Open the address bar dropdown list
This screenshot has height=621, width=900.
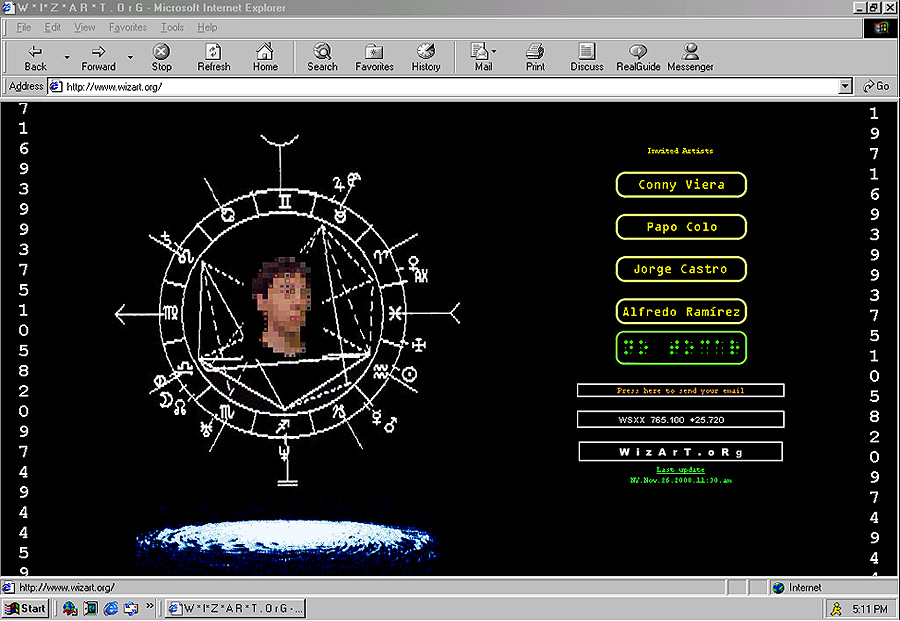(845, 87)
